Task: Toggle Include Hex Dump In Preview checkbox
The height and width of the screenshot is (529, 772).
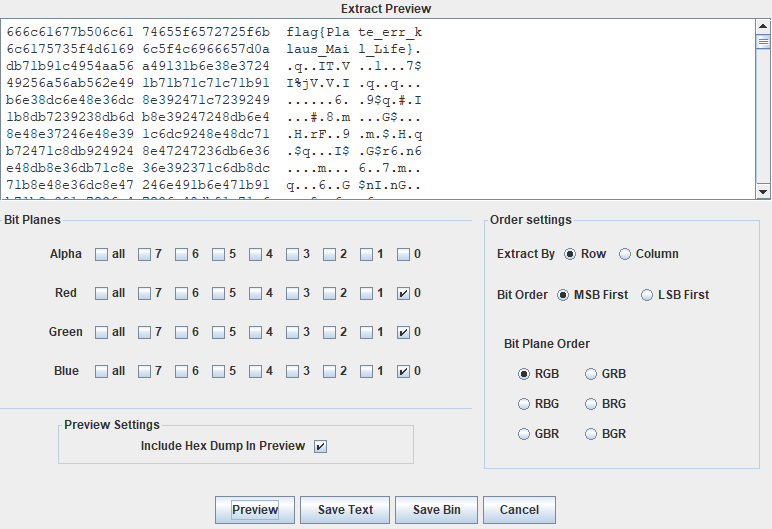Action: [320, 446]
